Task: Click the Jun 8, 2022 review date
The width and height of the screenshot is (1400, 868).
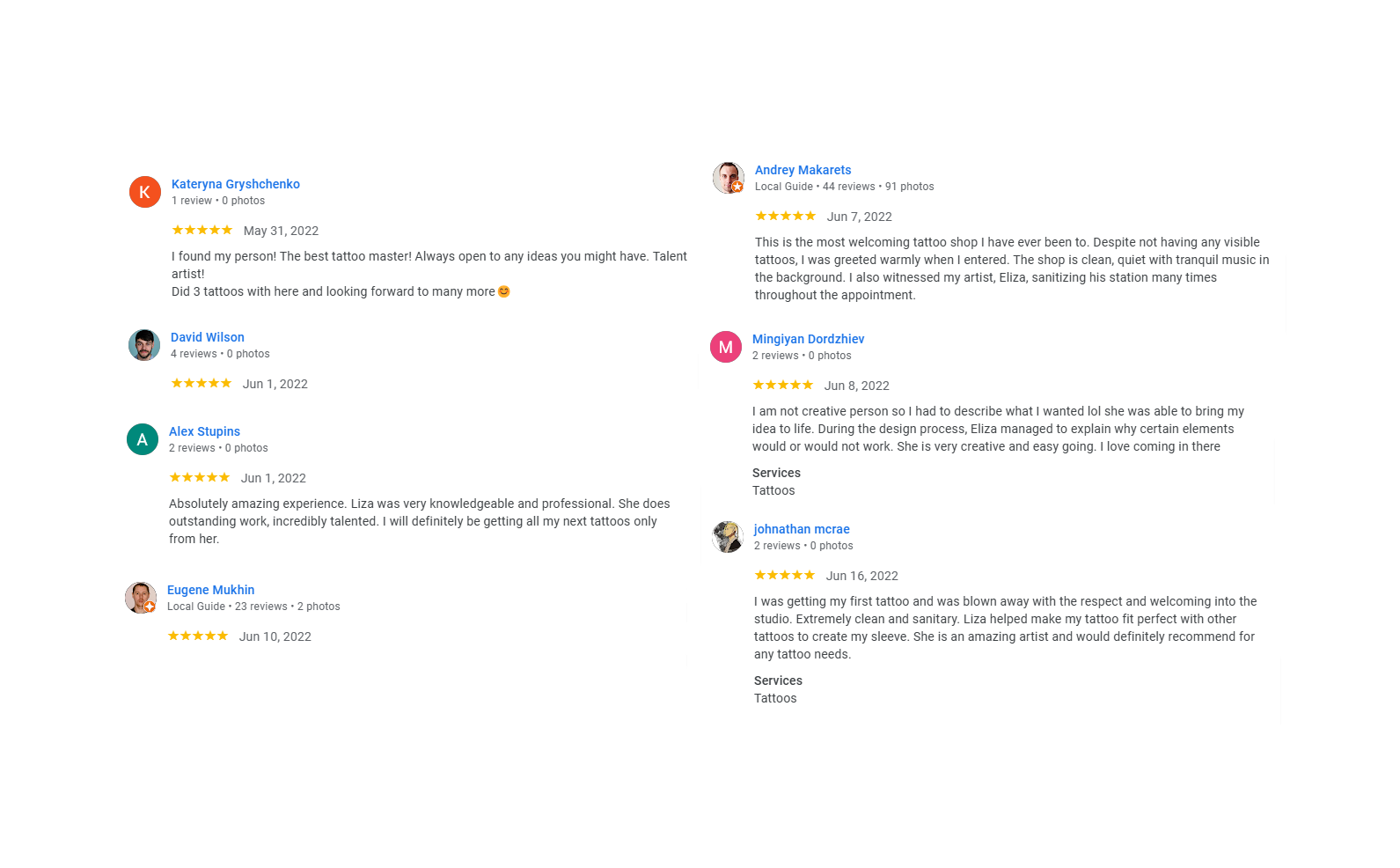Action: (x=857, y=386)
